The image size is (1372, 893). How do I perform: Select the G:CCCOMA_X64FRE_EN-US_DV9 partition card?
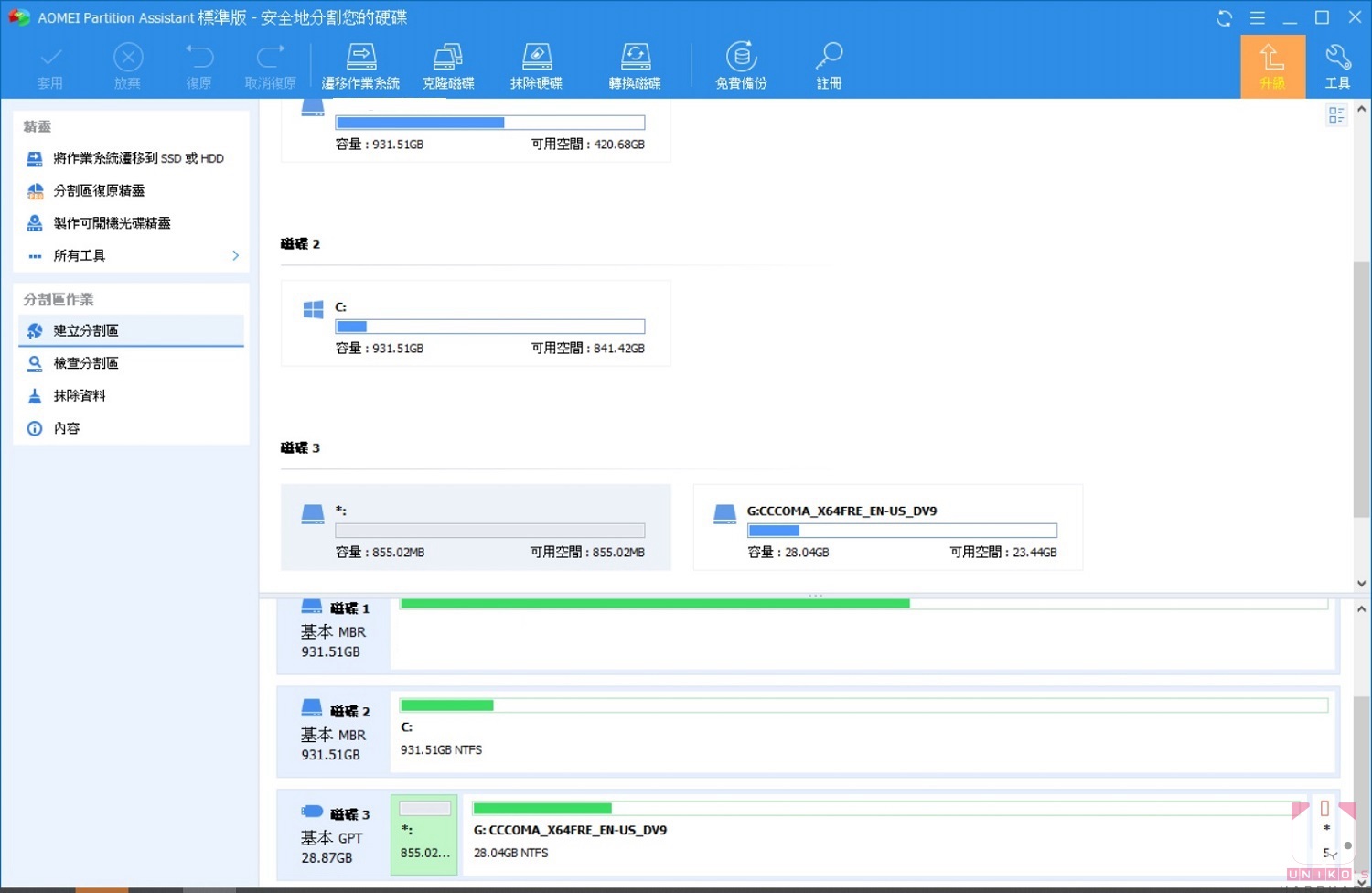point(888,528)
